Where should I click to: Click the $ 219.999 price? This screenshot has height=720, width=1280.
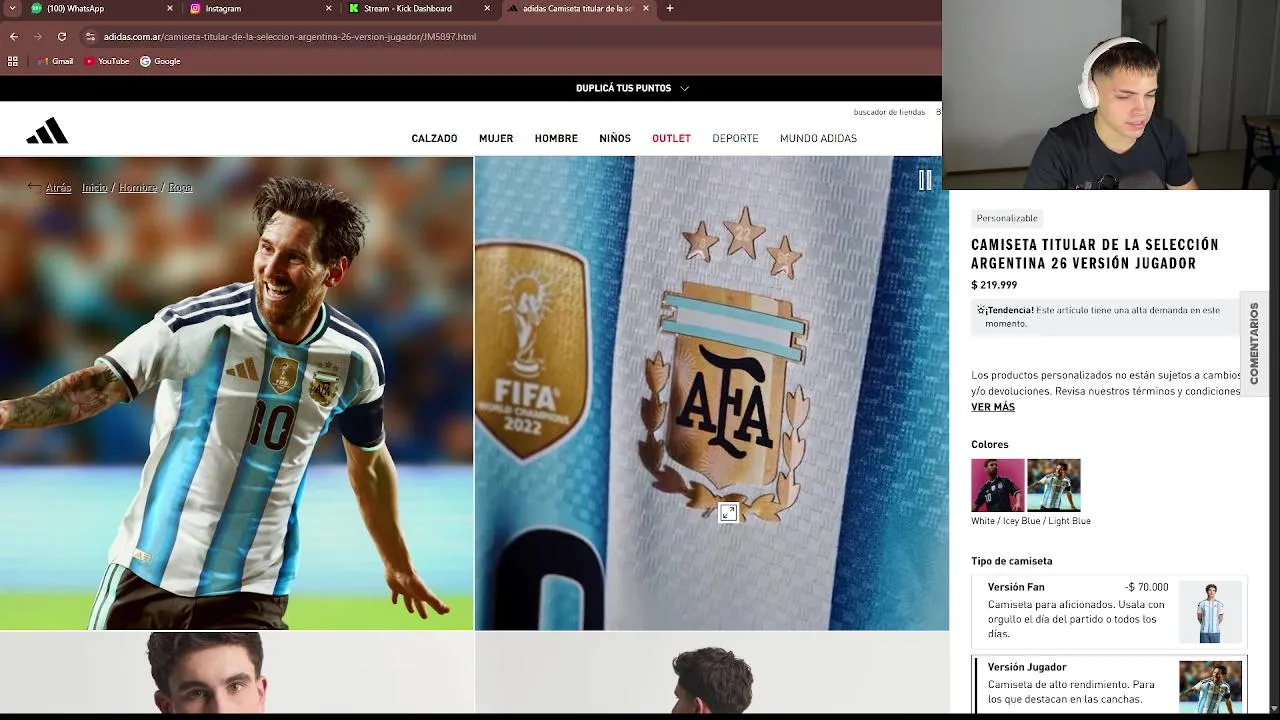click(994, 285)
